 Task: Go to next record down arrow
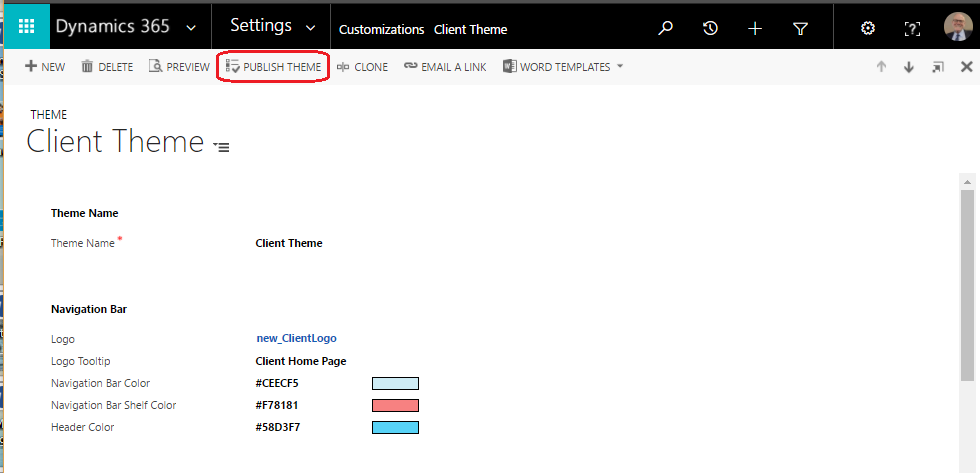click(909, 67)
